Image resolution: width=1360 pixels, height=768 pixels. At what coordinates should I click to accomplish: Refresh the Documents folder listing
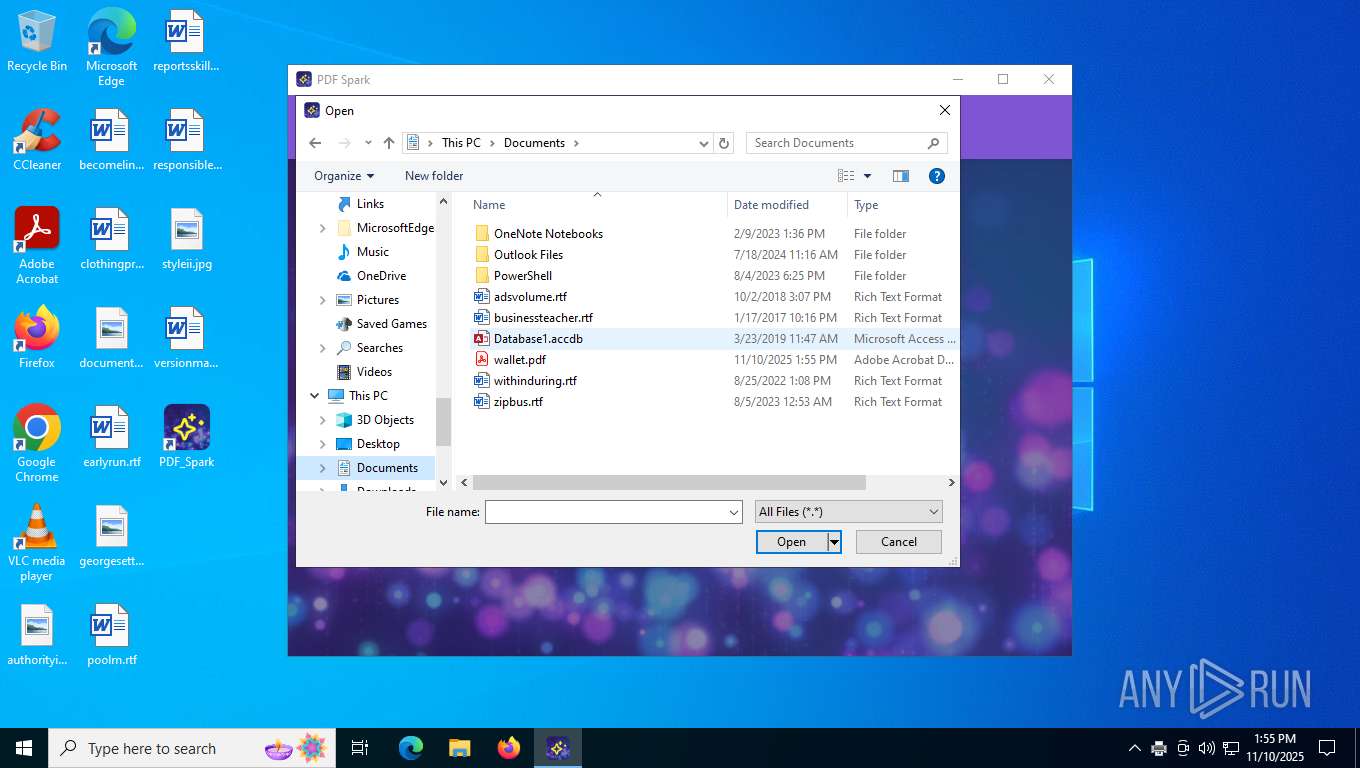pyautogui.click(x=725, y=143)
